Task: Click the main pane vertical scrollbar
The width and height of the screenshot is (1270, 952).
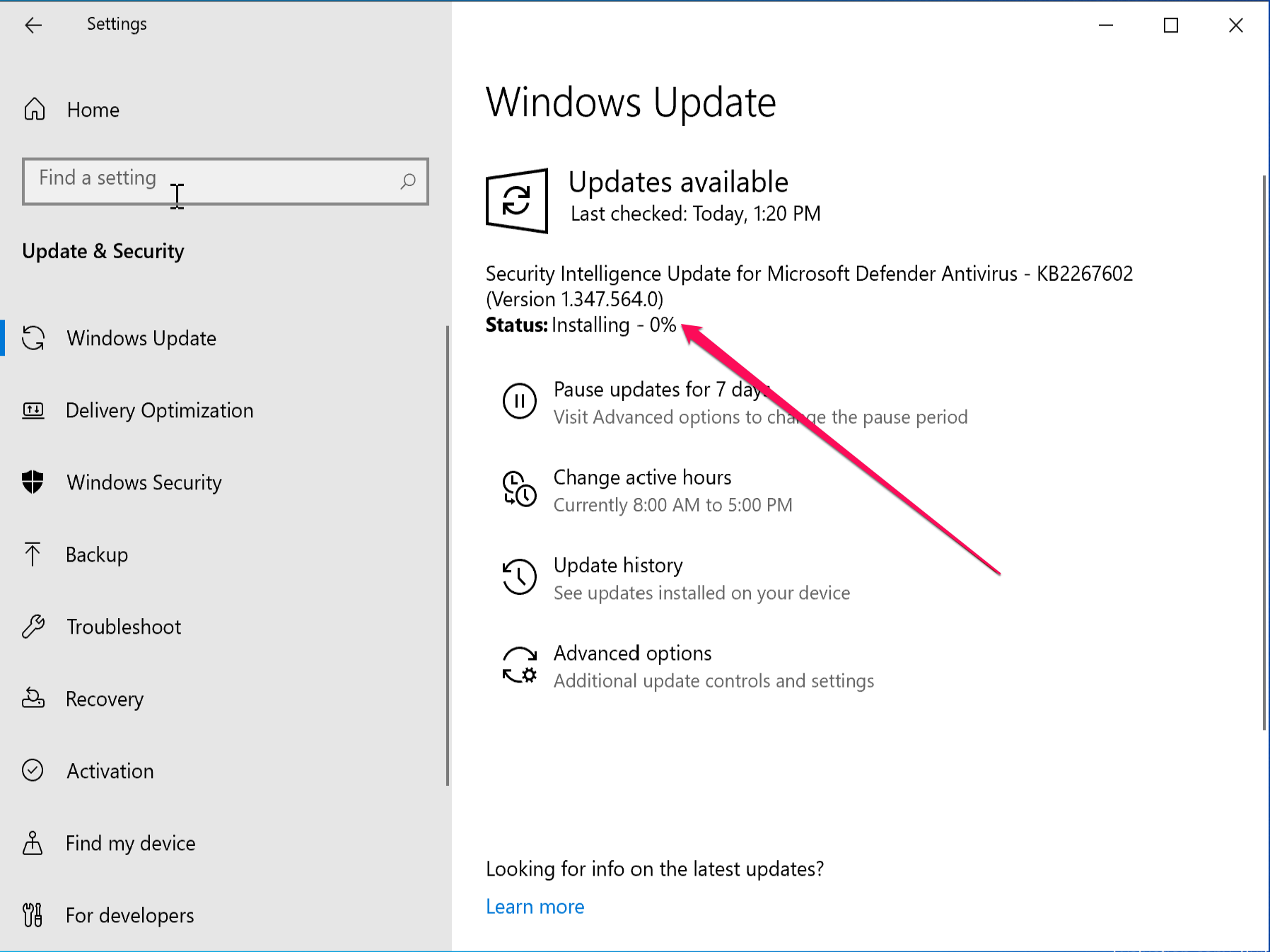Action: [1264, 453]
